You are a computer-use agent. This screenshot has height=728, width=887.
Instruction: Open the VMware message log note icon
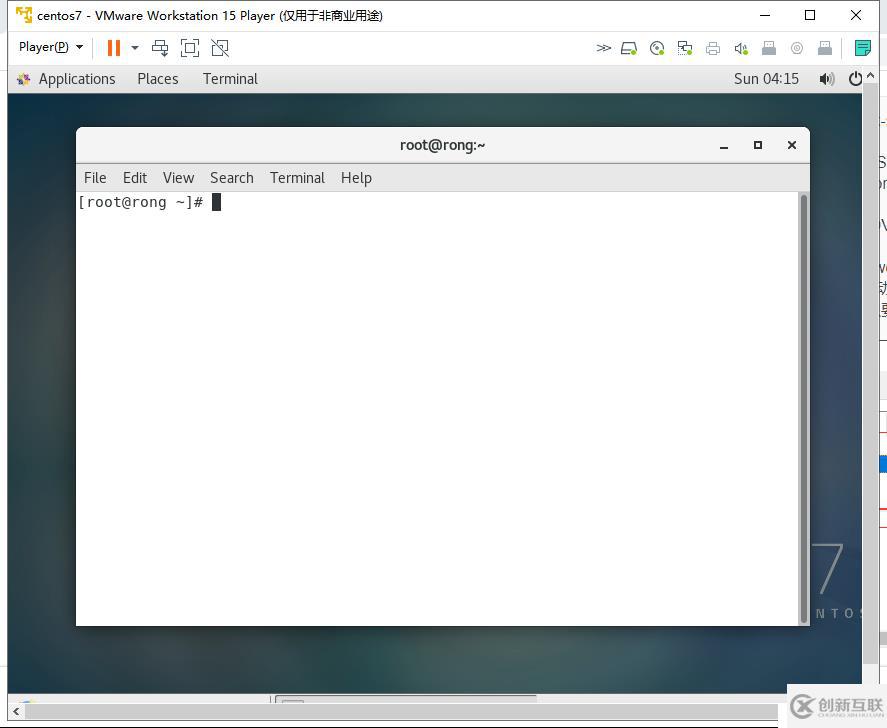click(862, 48)
